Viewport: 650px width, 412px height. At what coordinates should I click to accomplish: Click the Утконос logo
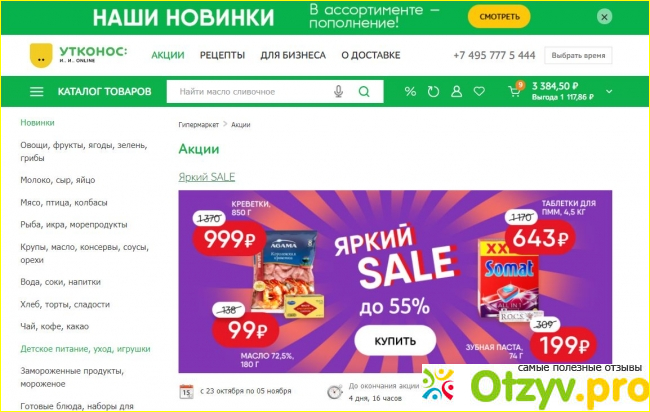click(x=79, y=55)
